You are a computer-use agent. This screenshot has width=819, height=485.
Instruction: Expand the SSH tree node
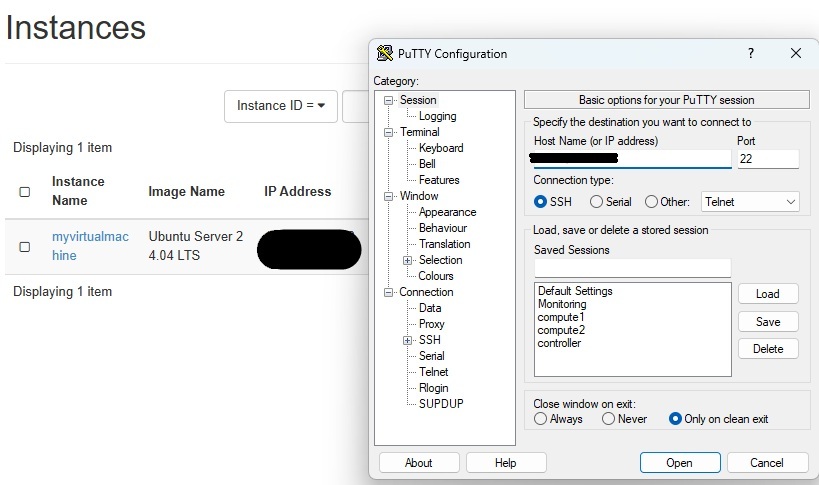pyautogui.click(x=407, y=340)
